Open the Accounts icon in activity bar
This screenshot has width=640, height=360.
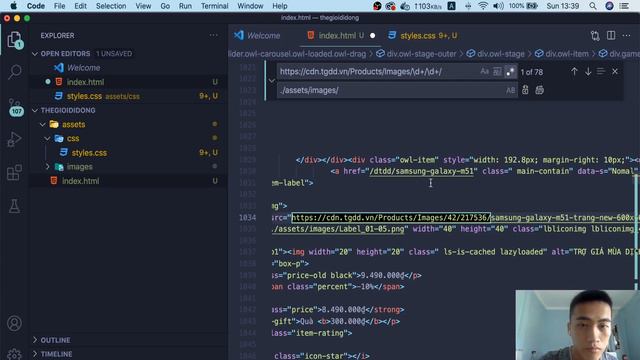(x=14, y=323)
